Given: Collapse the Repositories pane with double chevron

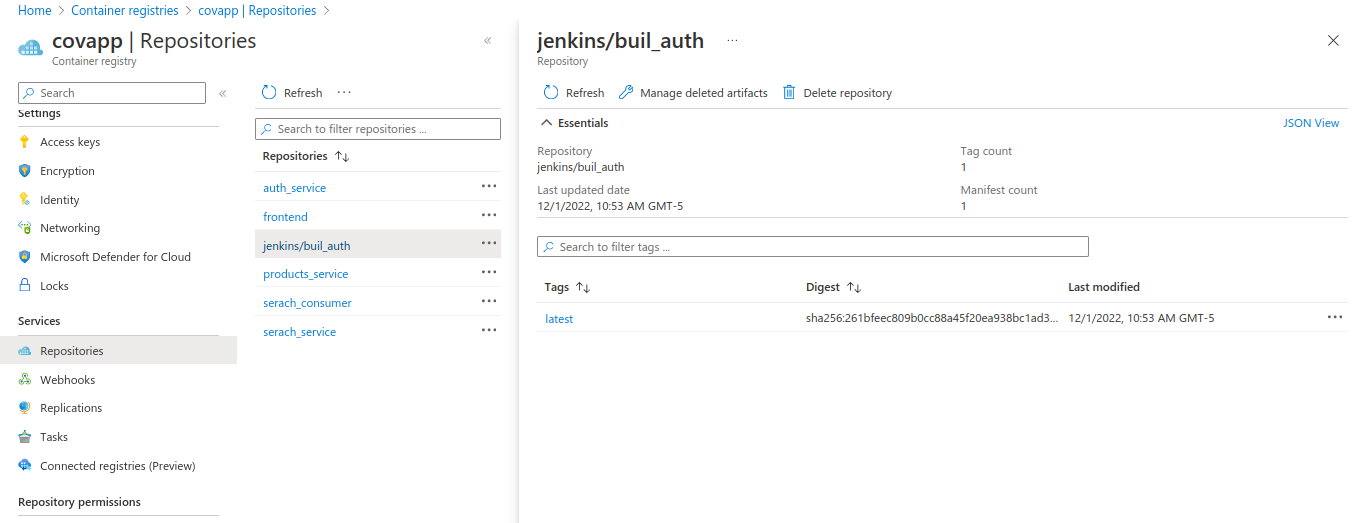Looking at the screenshot, I should (488, 41).
